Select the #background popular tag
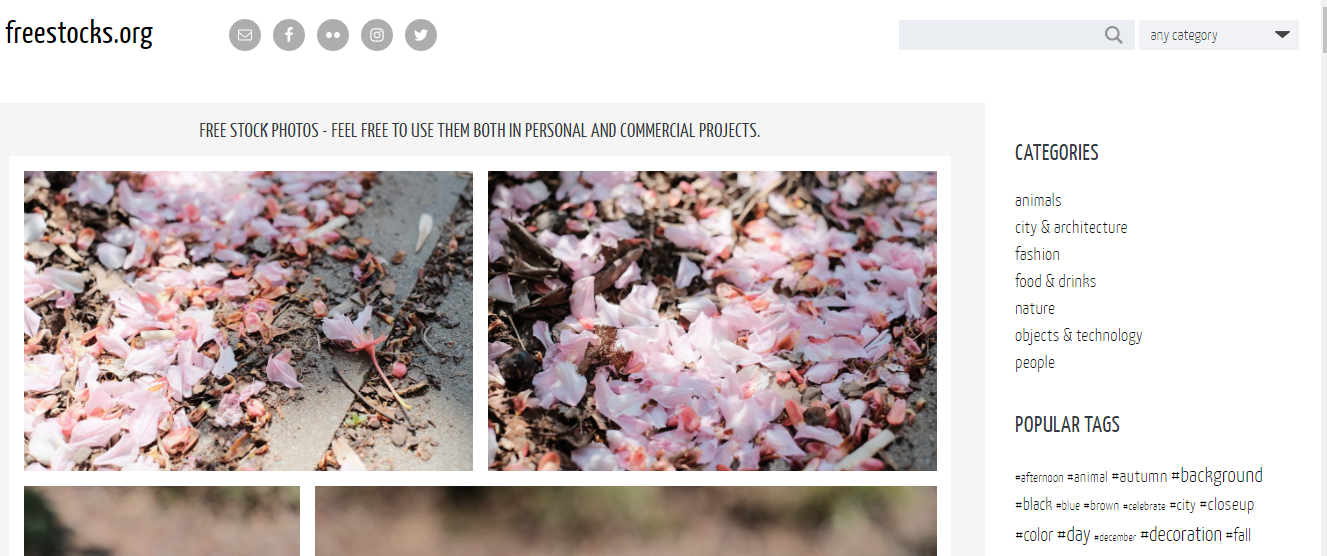 point(1217,476)
